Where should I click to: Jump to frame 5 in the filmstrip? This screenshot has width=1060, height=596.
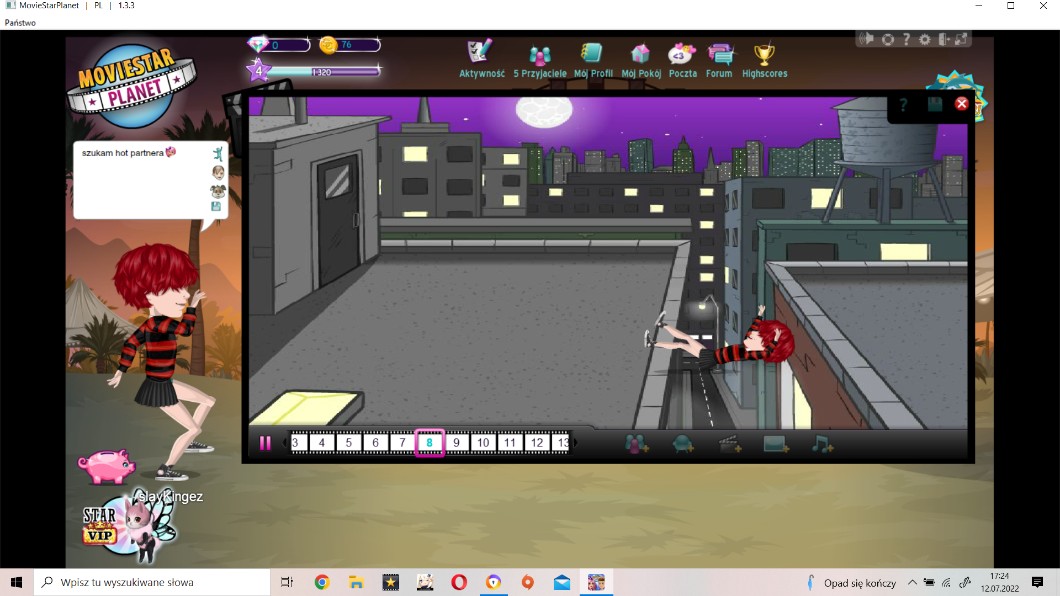[x=348, y=443]
